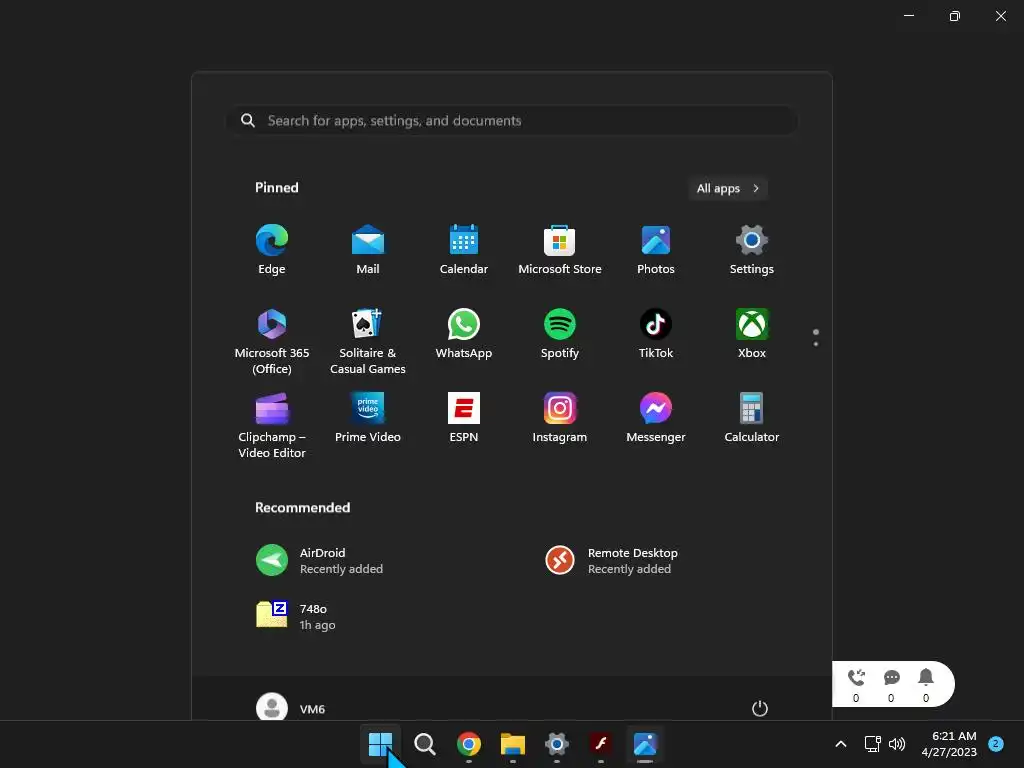
Task: Show All apps list
Action: tap(728, 188)
